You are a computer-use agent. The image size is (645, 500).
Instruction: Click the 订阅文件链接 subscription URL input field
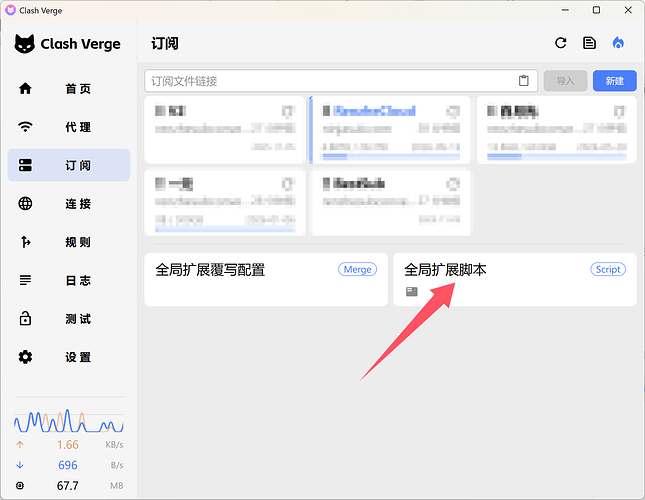341,81
